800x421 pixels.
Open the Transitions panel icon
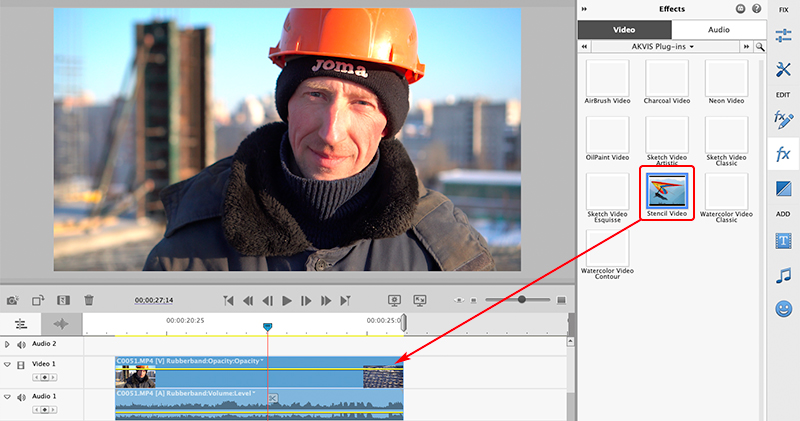click(783, 188)
